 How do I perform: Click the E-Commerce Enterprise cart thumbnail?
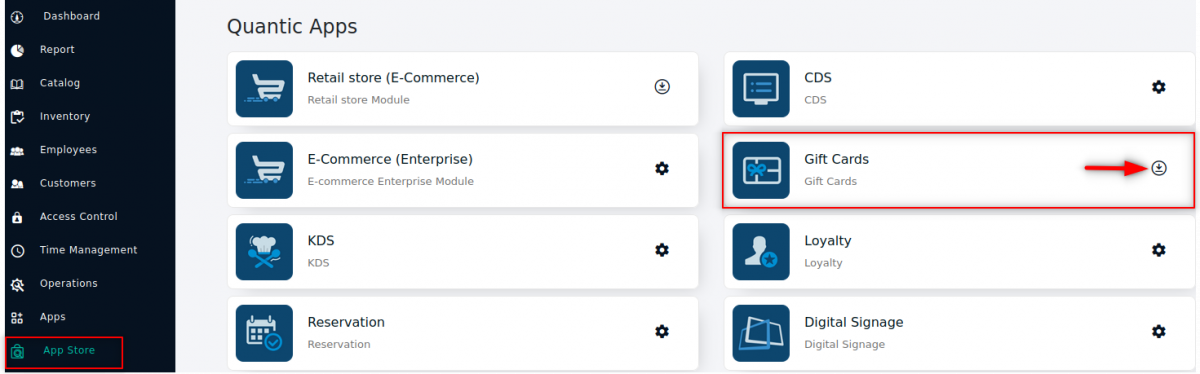click(265, 169)
